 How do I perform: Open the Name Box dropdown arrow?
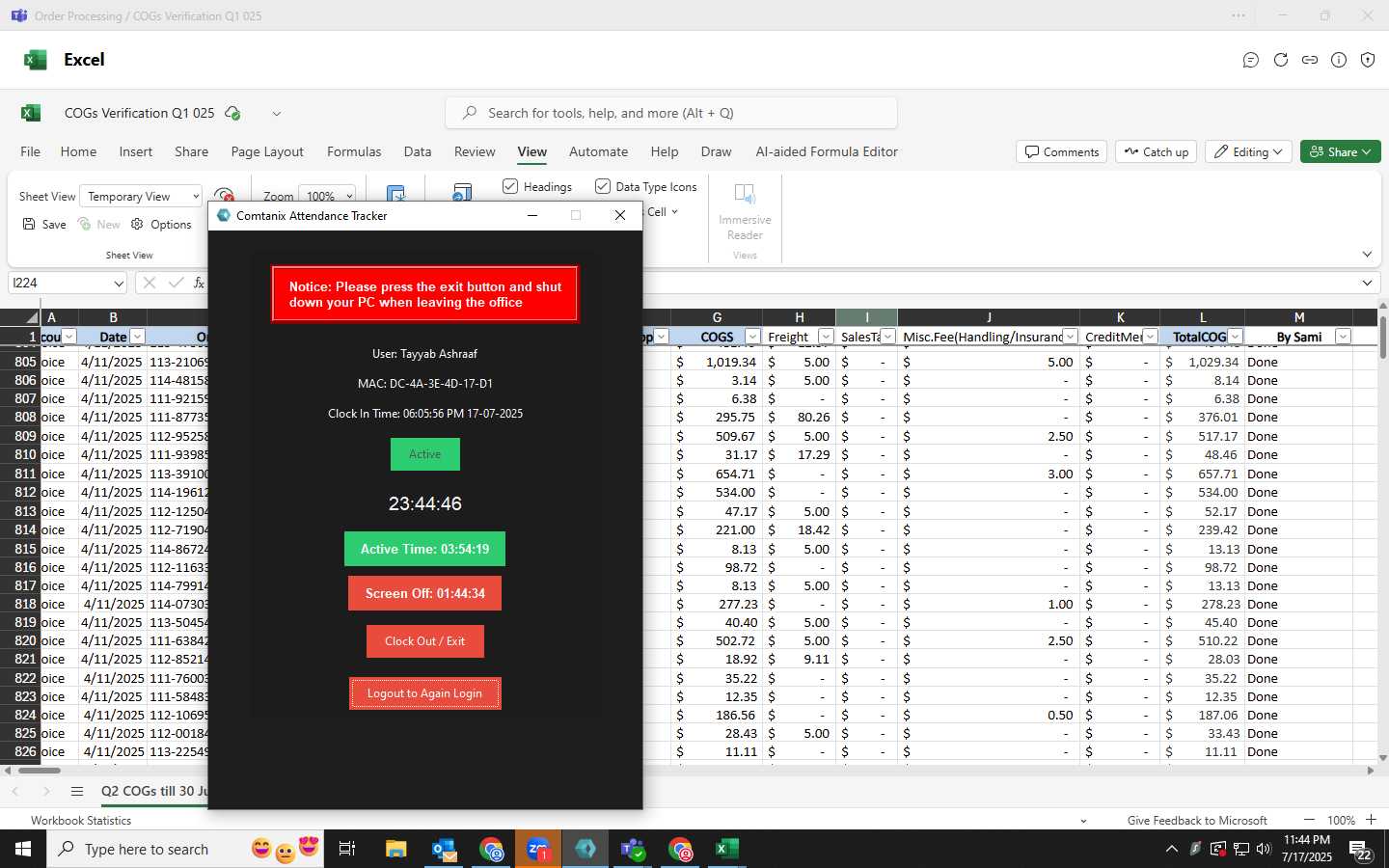tap(119, 284)
